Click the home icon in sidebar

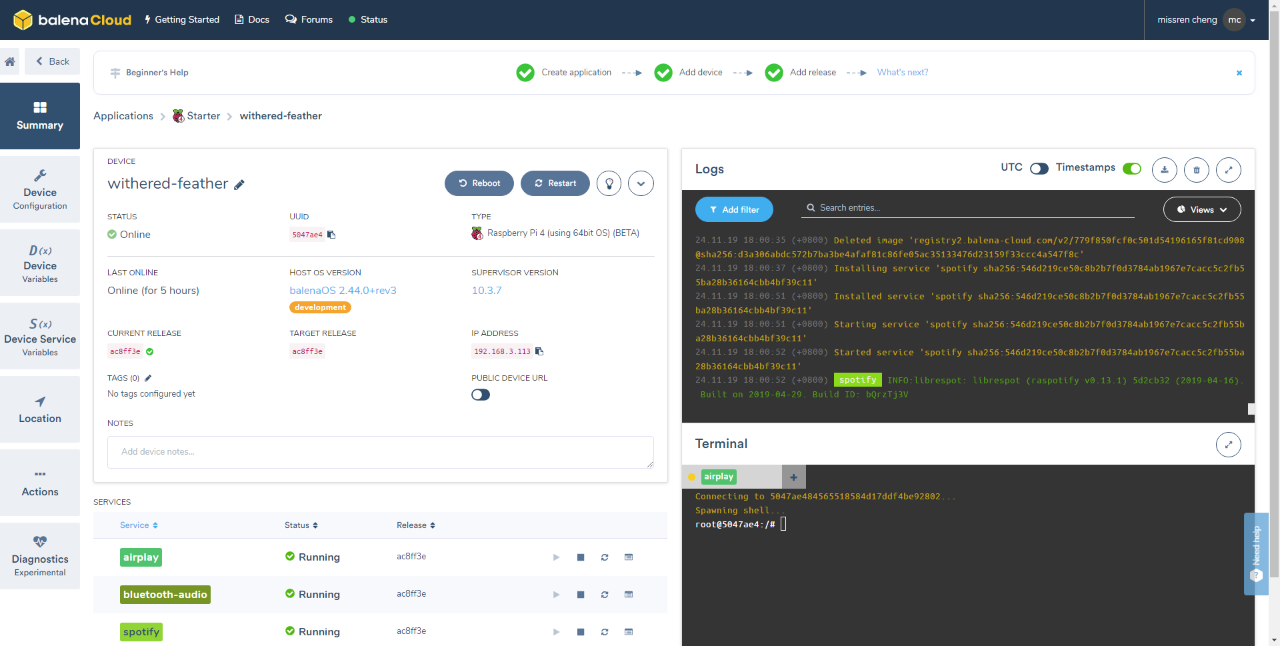tap(10, 61)
